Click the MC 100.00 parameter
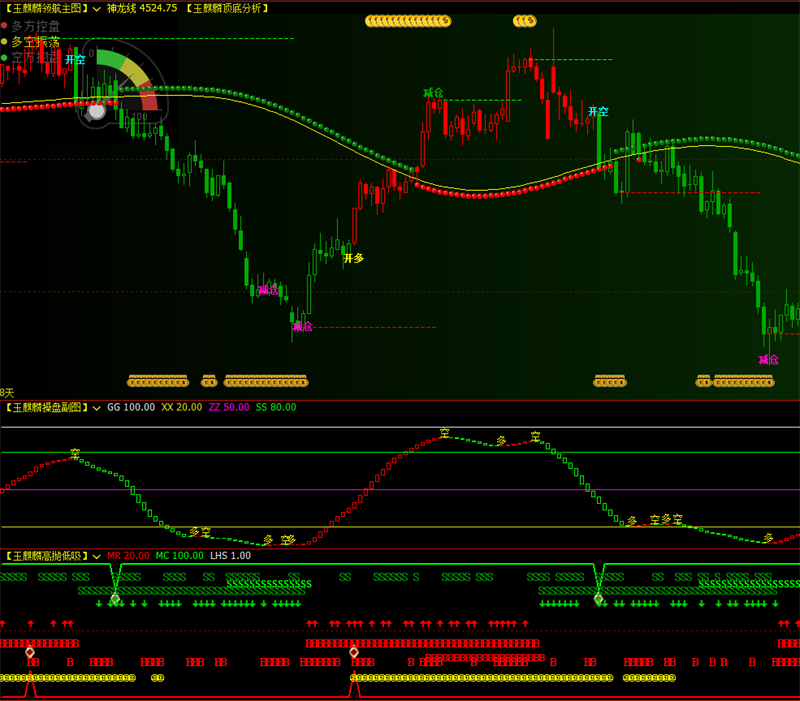This screenshot has width=800, height=701. click(x=180, y=556)
